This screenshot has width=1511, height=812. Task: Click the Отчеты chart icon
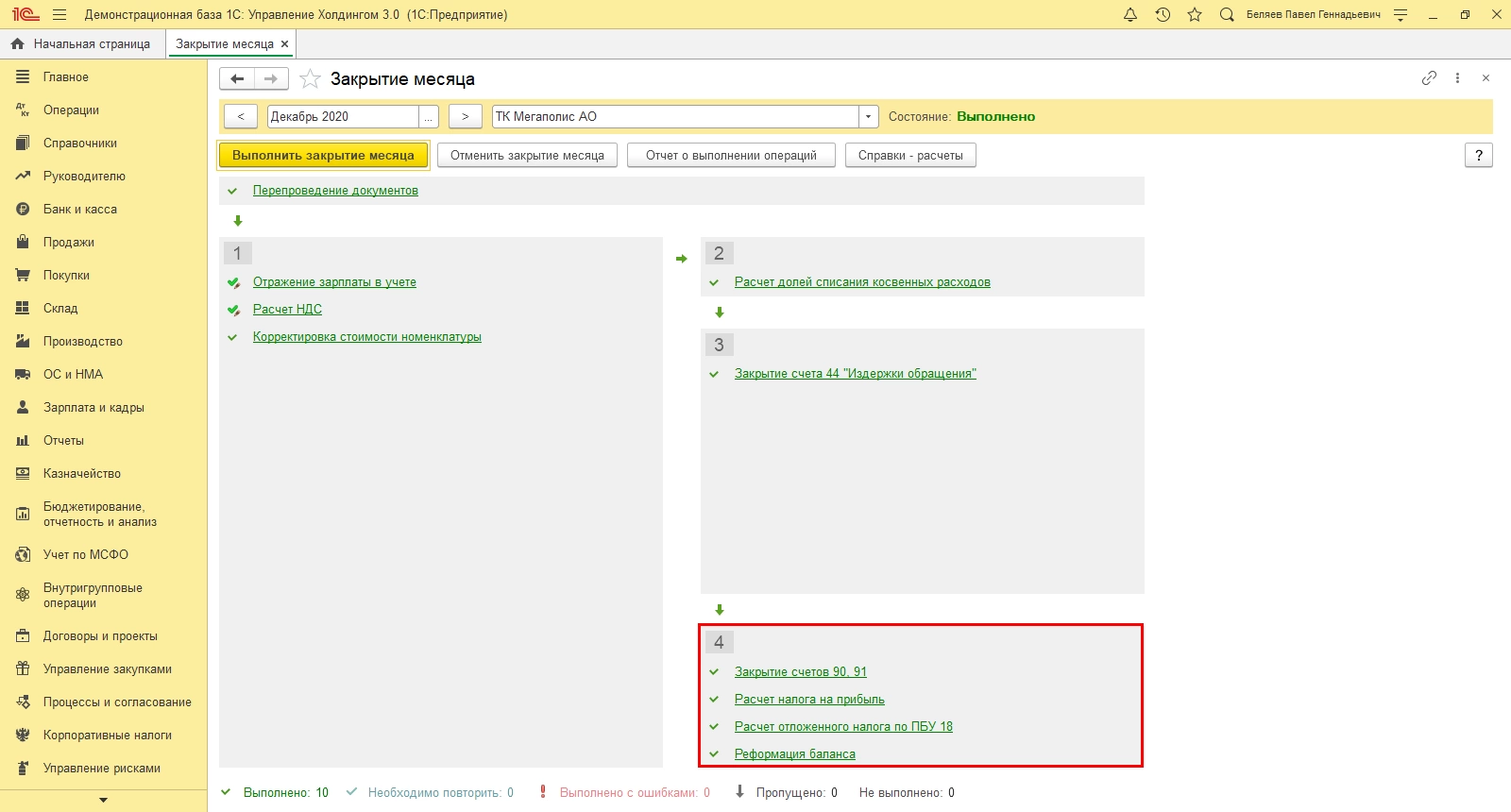pos(23,441)
